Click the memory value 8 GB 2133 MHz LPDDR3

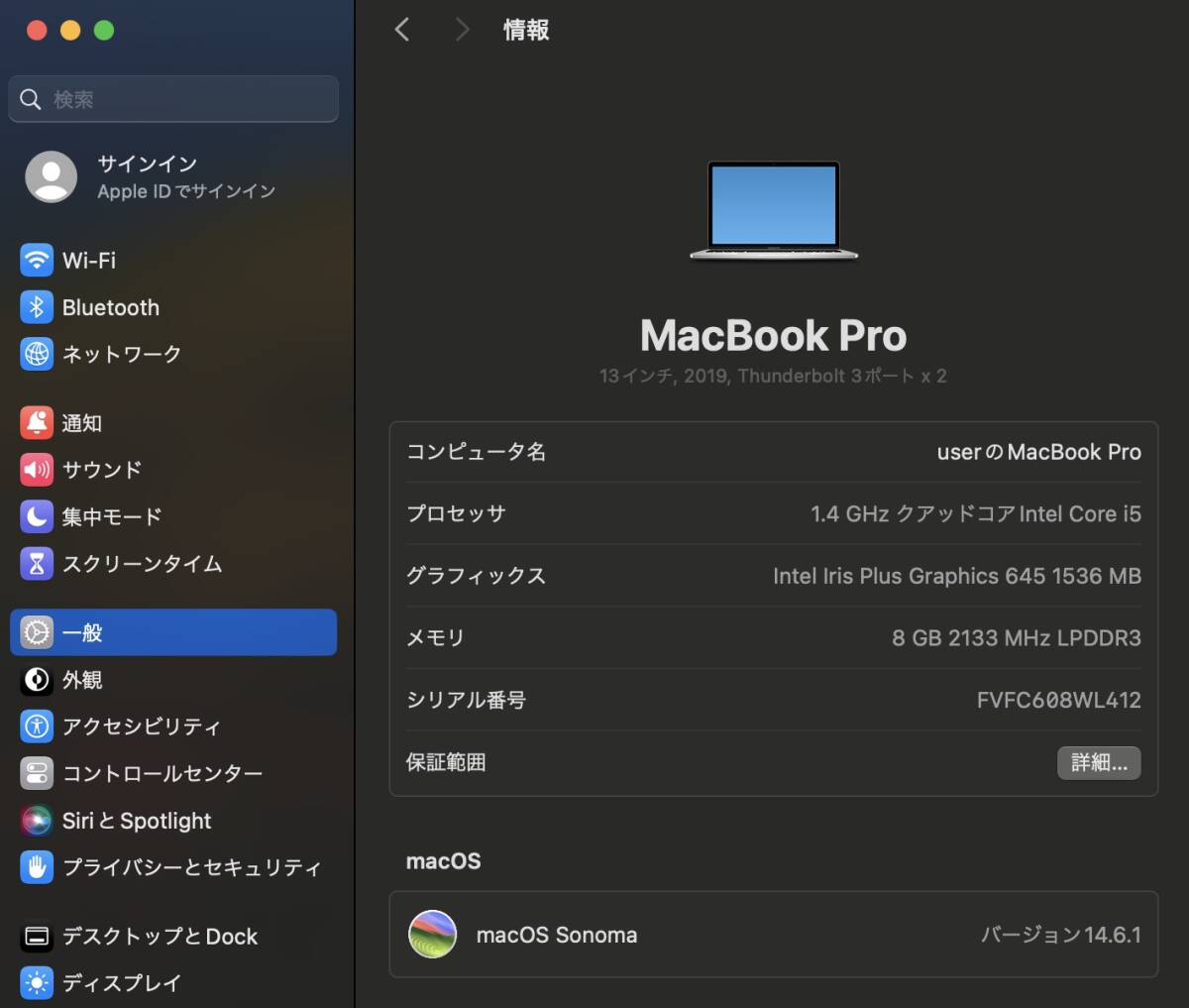[x=1017, y=637]
